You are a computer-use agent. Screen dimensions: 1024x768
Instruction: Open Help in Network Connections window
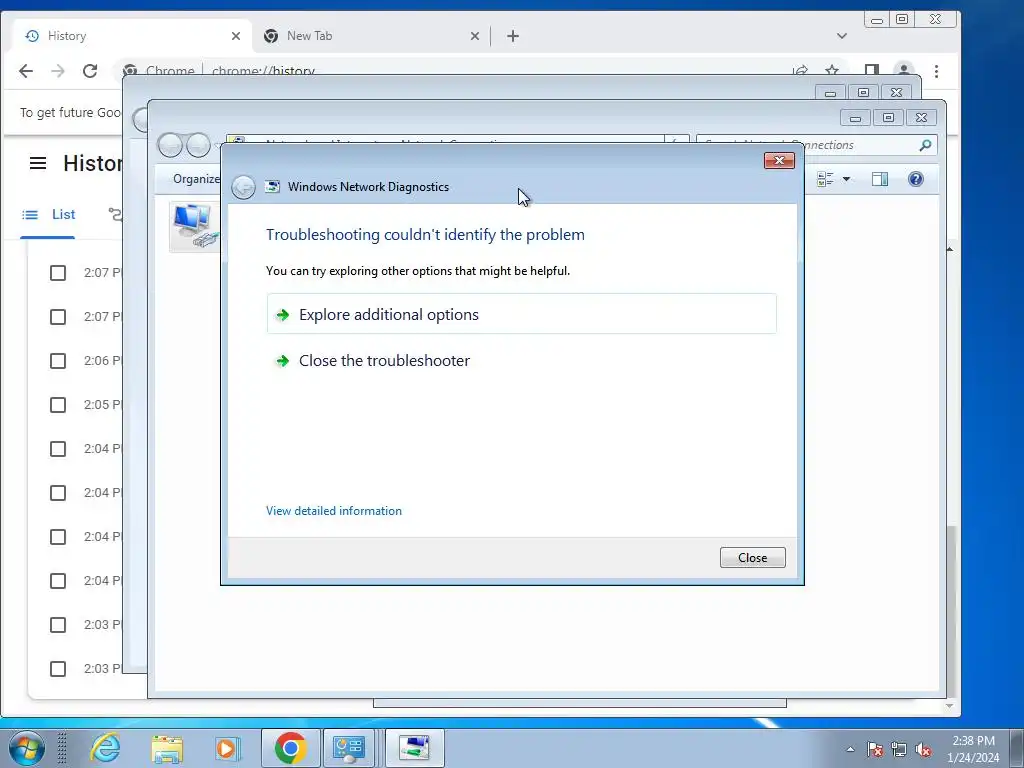[x=916, y=179]
